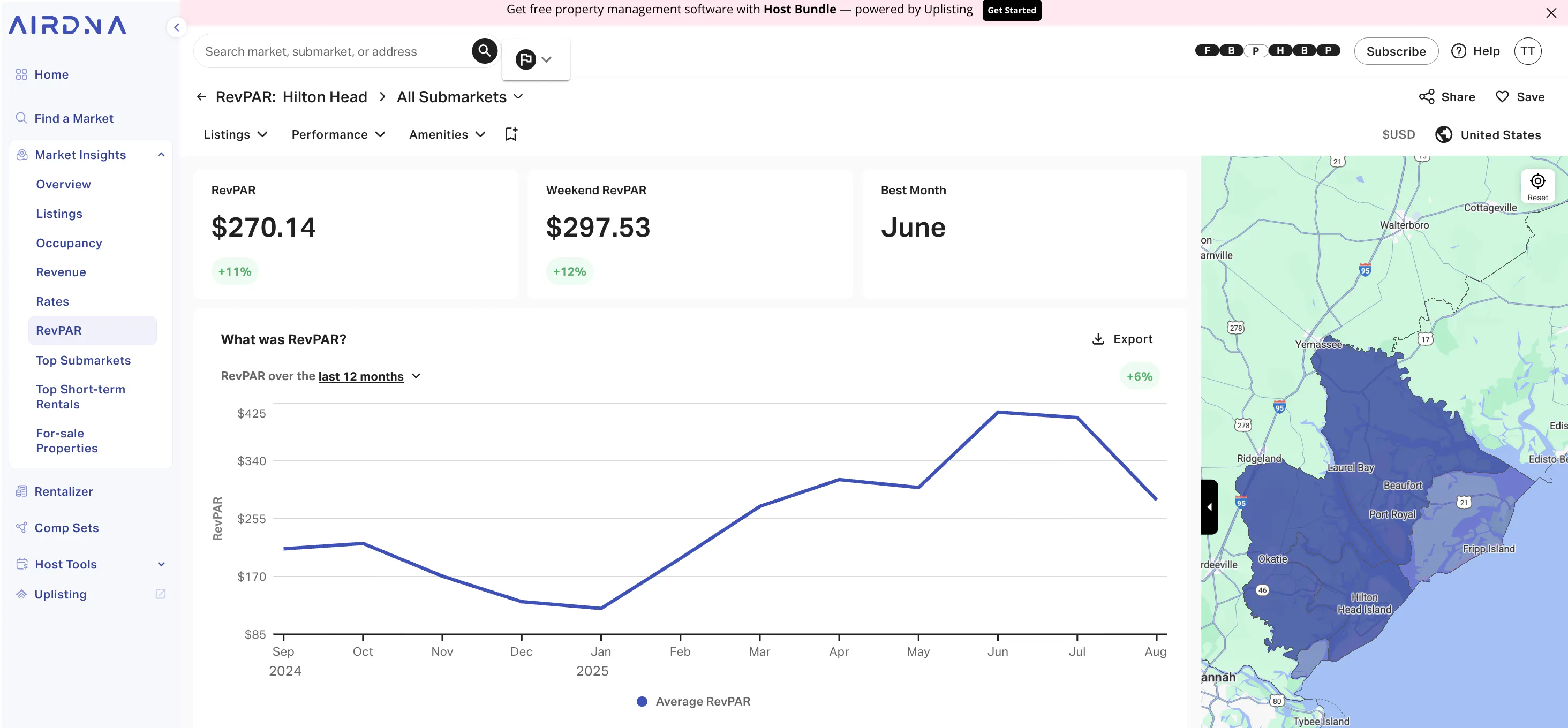Export the RevPAR chart data

[1122, 339]
